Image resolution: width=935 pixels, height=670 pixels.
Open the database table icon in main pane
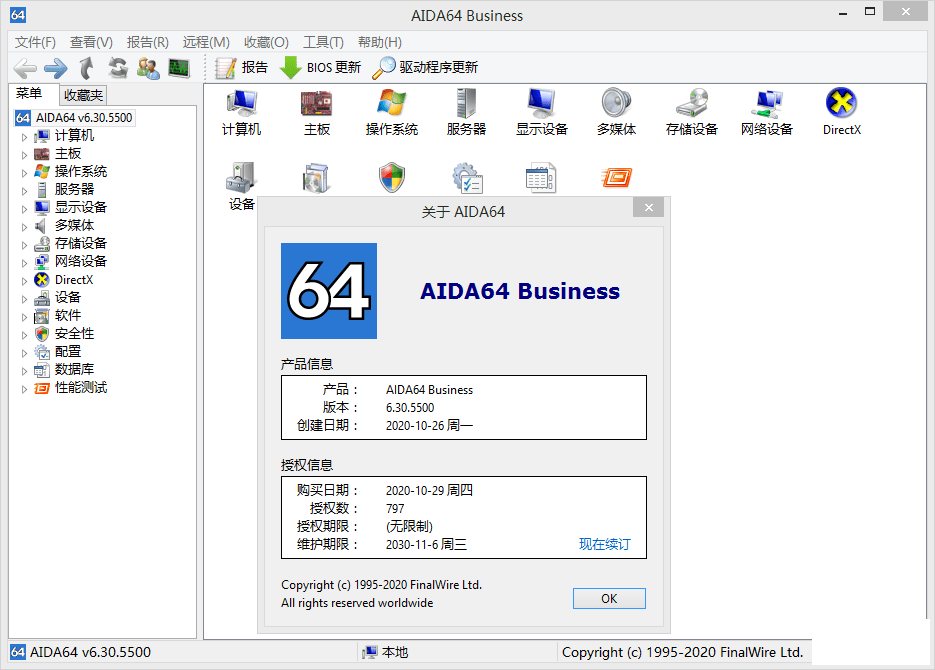tap(541, 178)
